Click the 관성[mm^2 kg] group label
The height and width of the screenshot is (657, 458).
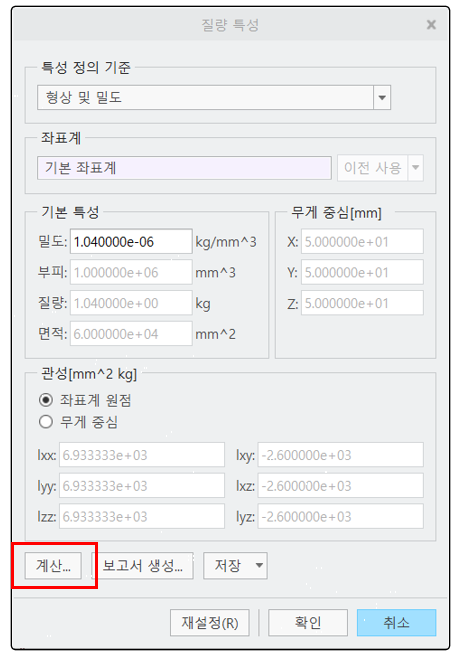[x=89, y=373]
